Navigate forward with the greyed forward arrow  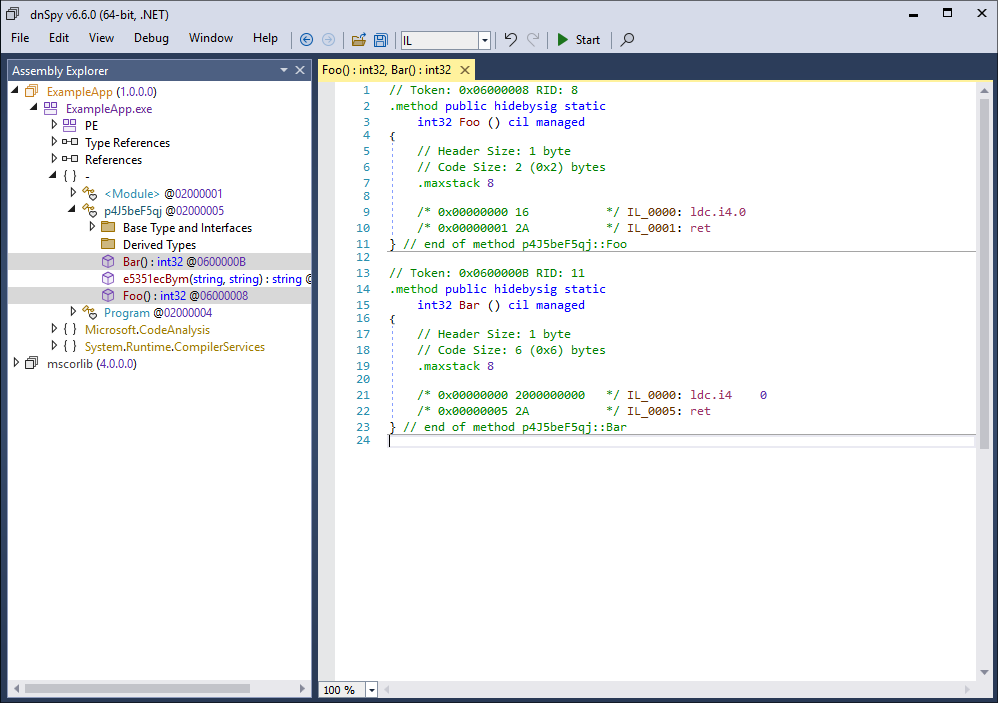coord(328,39)
